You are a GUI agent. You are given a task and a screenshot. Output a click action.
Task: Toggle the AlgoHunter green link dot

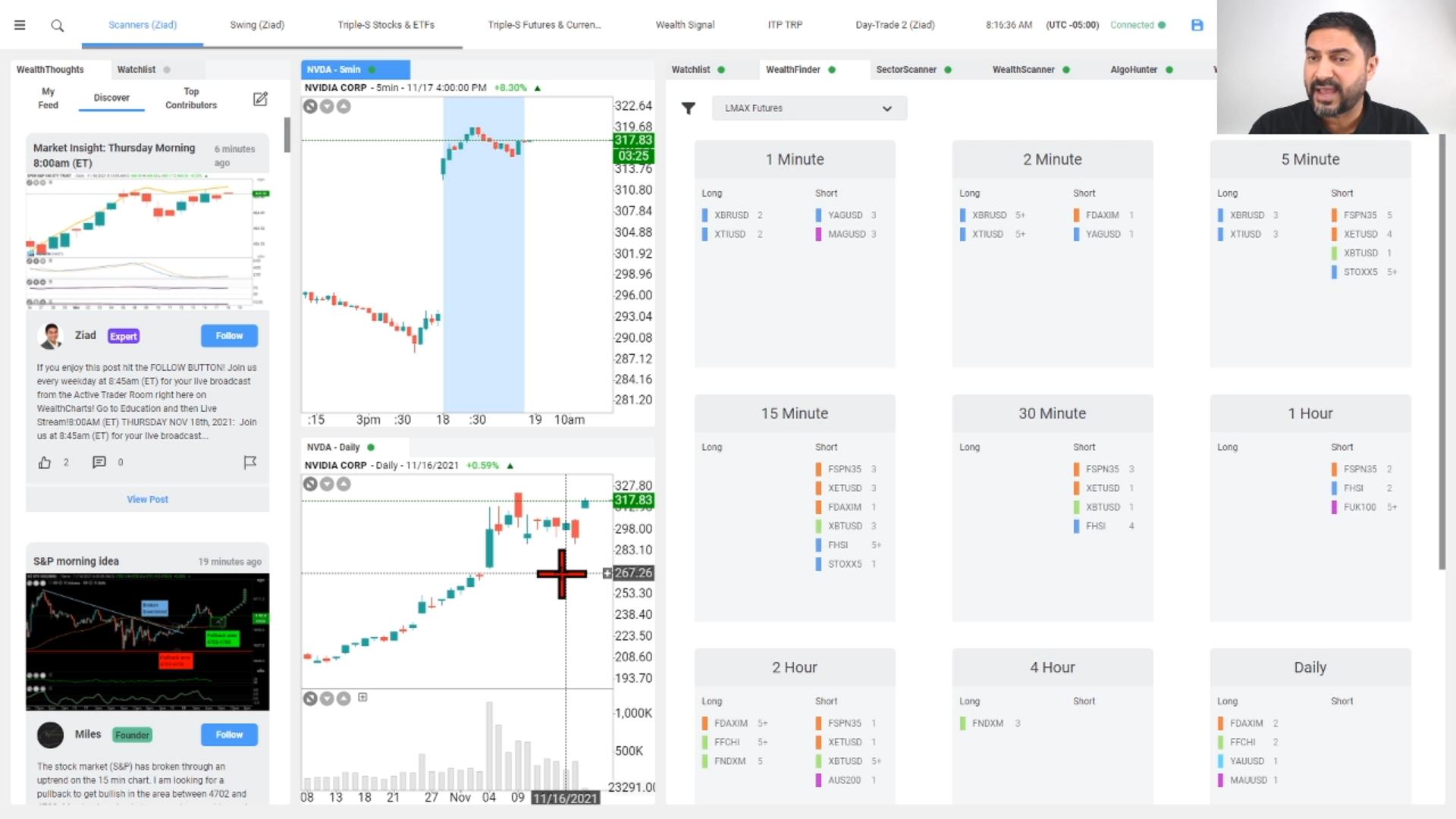[x=1169, y=70]
